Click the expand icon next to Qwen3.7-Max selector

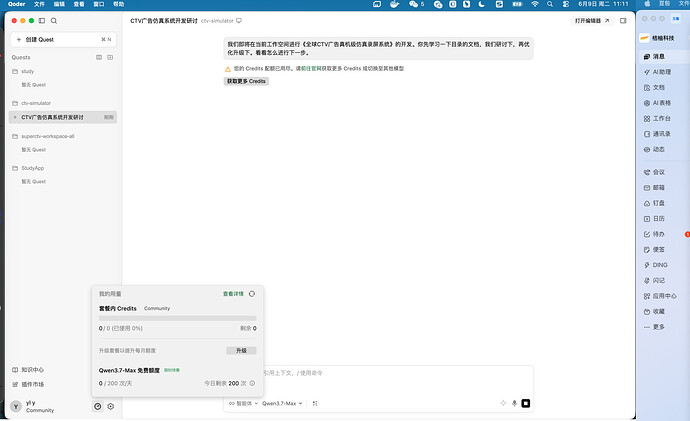click(315, 403)
